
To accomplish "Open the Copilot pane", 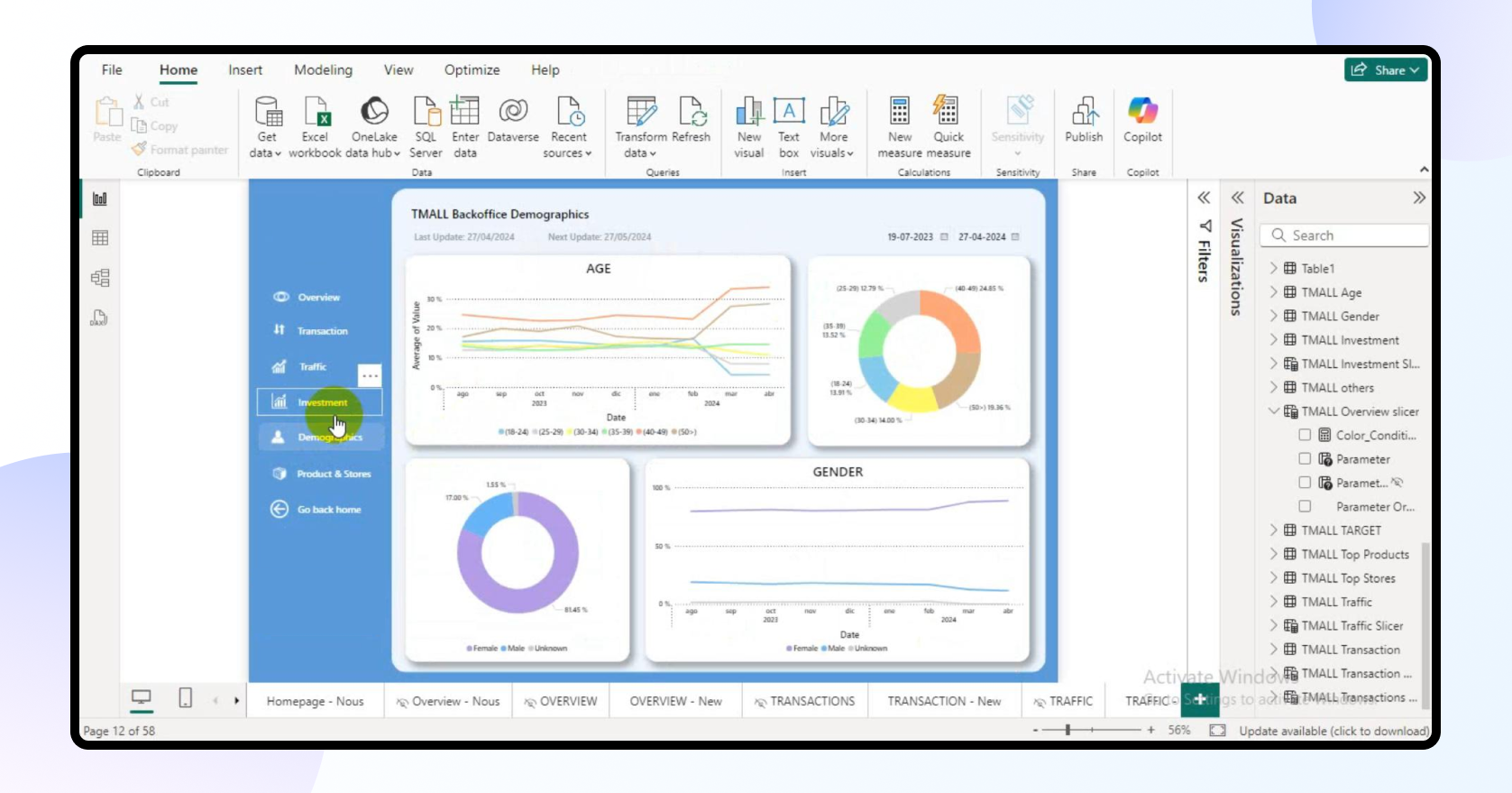I will tap(1142, 120).
